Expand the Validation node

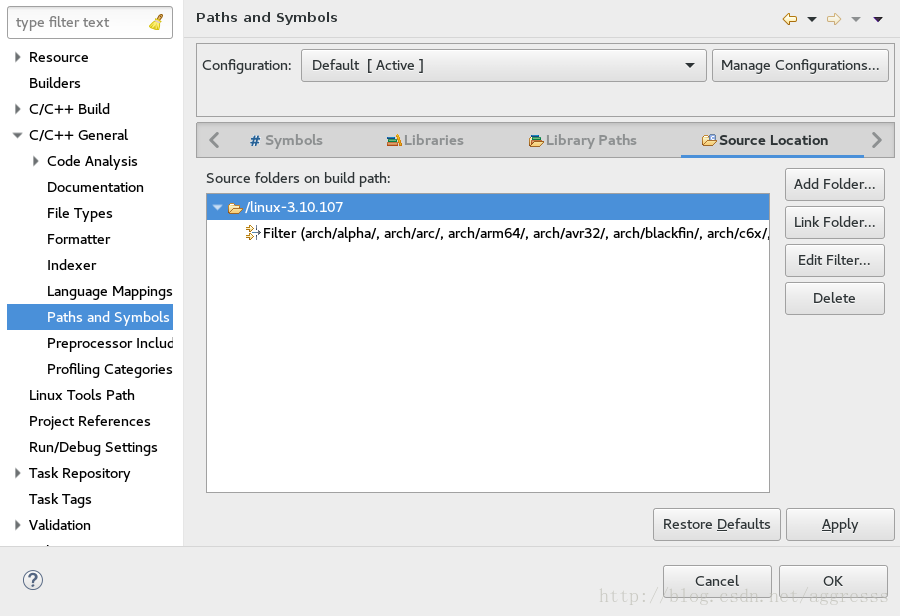[x=17, y=525]
